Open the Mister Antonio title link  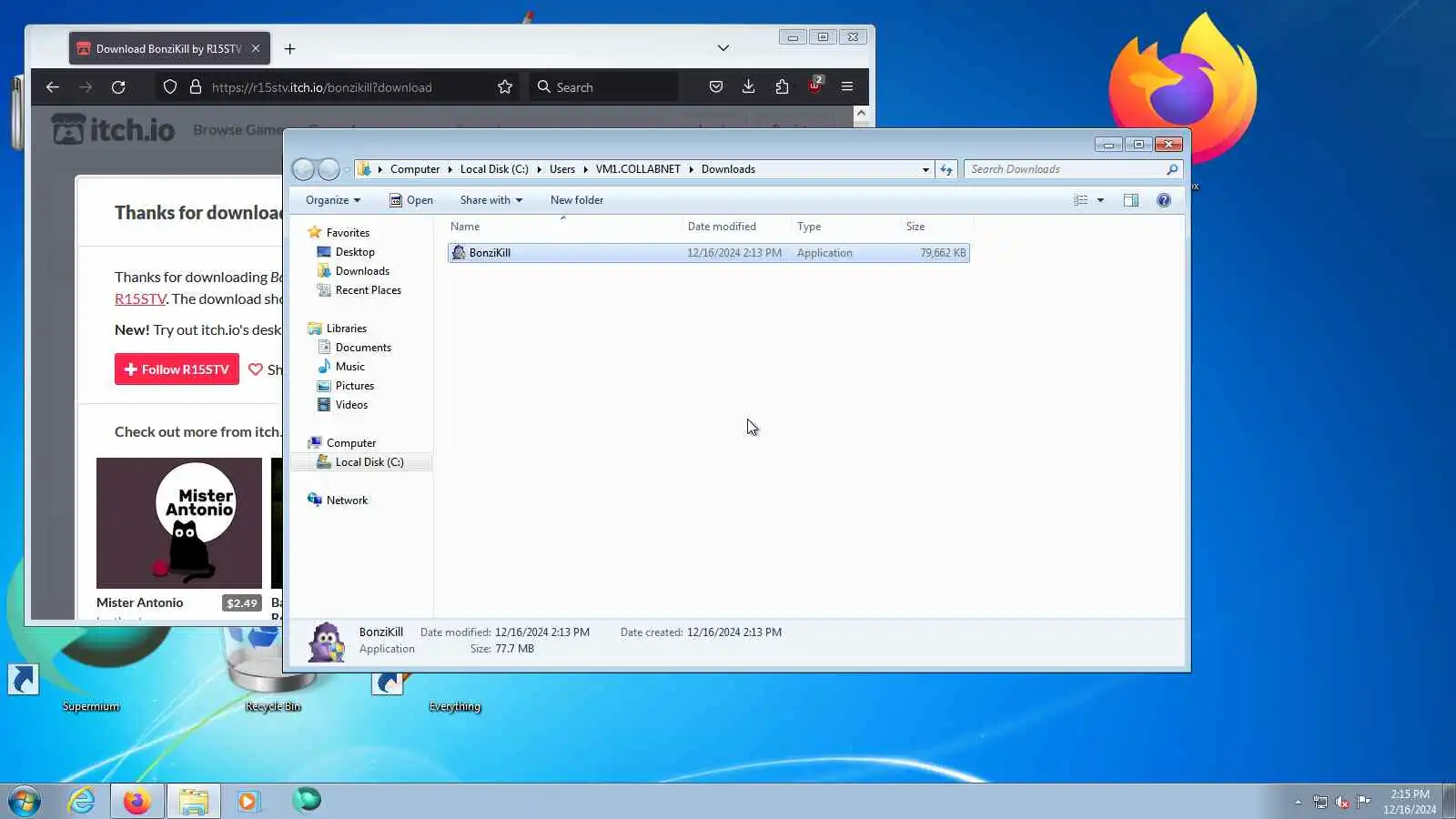[139, 602]
